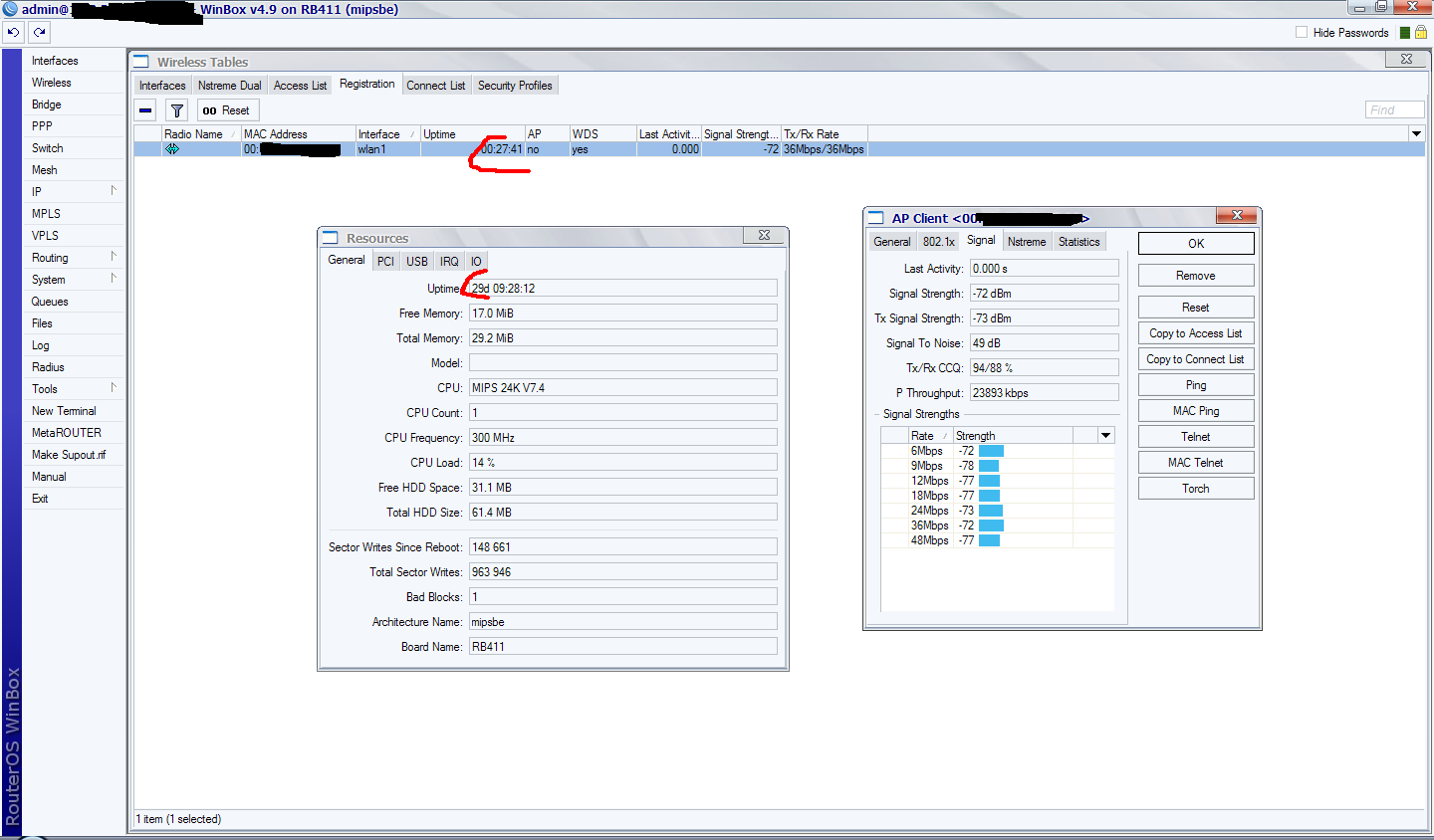Open the funnel filter in Wireless Tables
Viewport: 1434px width, 840px height.
pyautogui.click(x=176, y=110)
